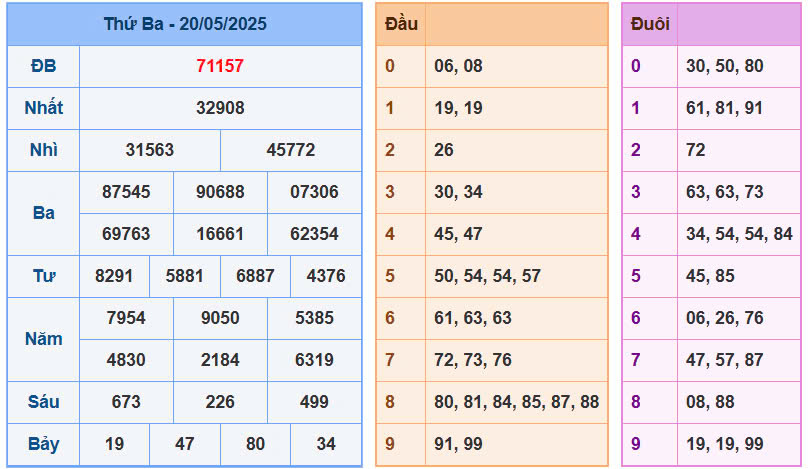The width and height of the screenshot is (809, 469).
Task: Click "45, 85" in the Đuôi table
Action: pyautogui.click(x=710, y=276)
